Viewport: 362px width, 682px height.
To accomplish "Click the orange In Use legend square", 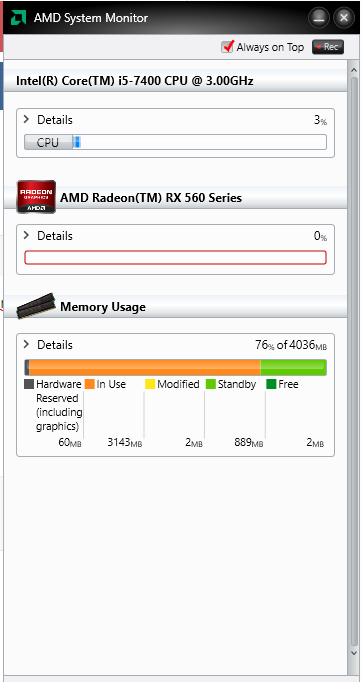I will (90, 384).
